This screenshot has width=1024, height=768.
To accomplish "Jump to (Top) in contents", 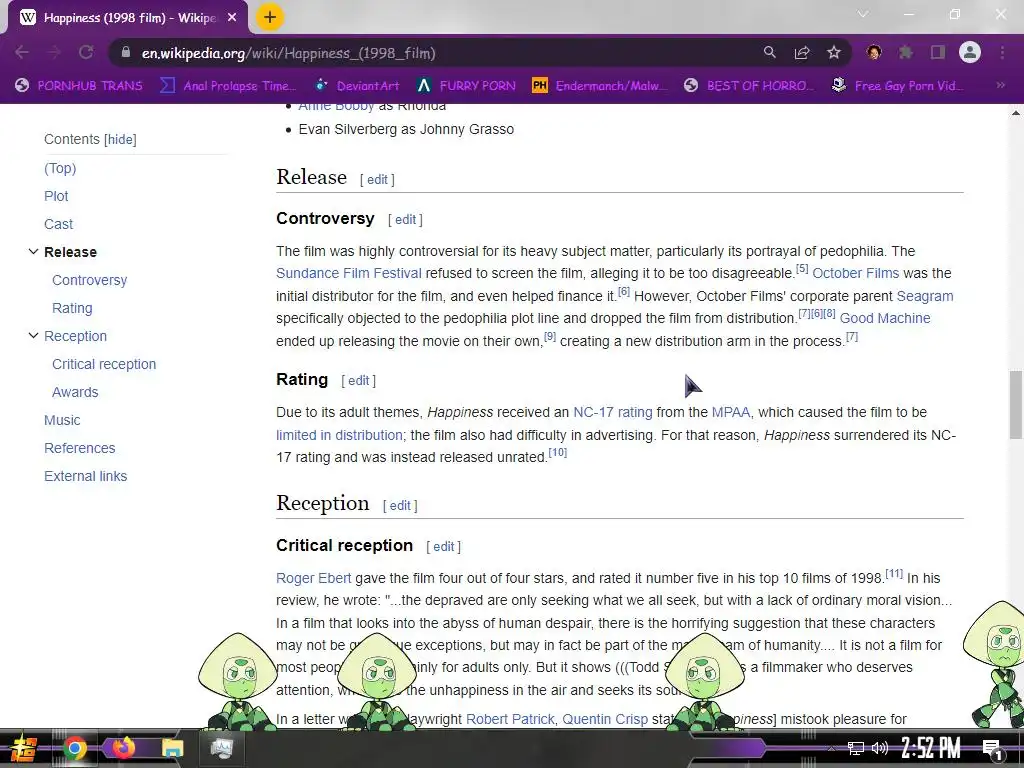I will click(60, 168).
